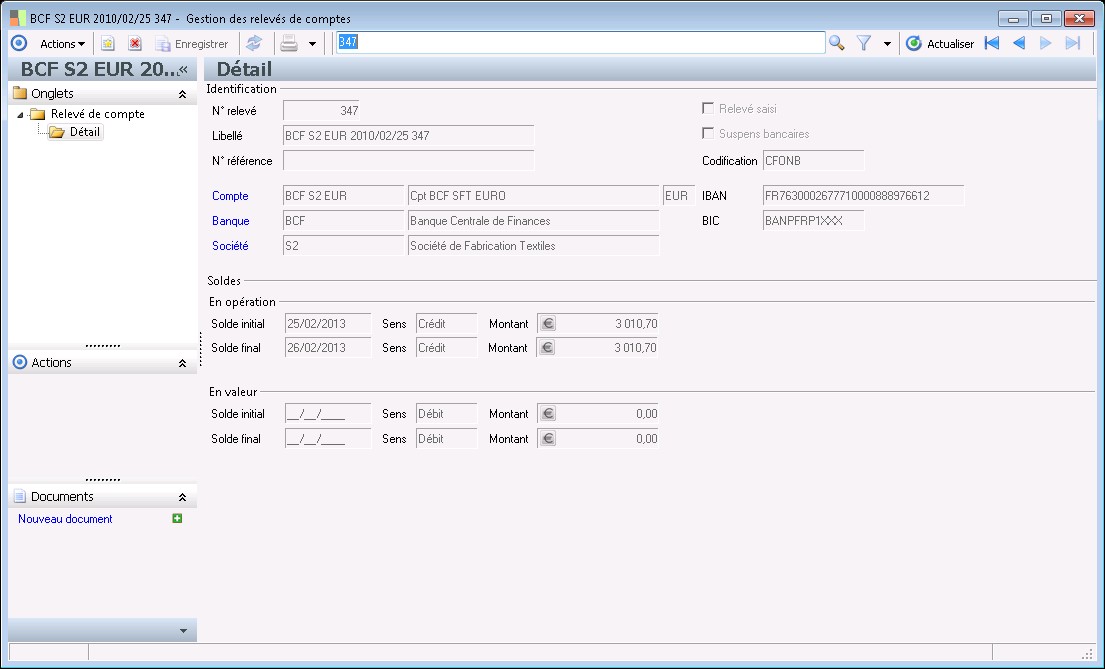The width and height of the screenshot is (1105, 669).
Task: Select the Détail tree item
Action: [x=85, y=132]
